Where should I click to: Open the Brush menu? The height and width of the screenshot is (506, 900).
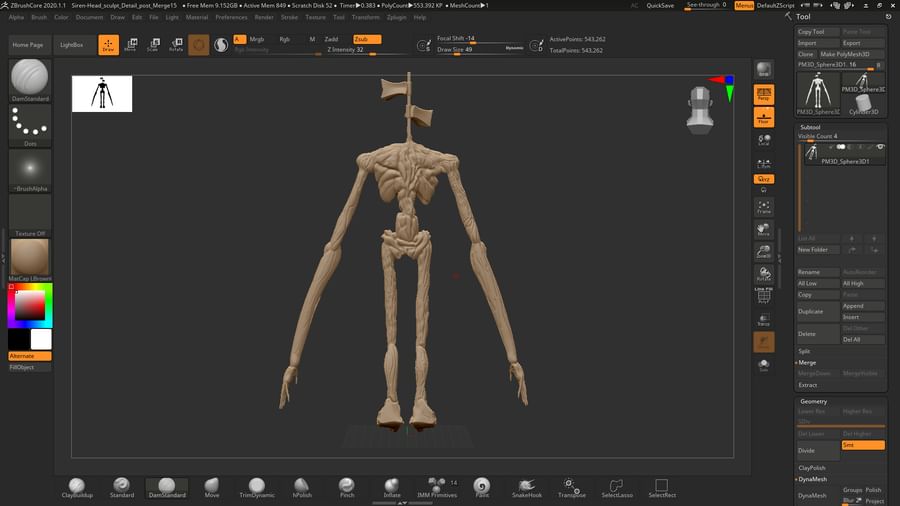click(39, 17)
